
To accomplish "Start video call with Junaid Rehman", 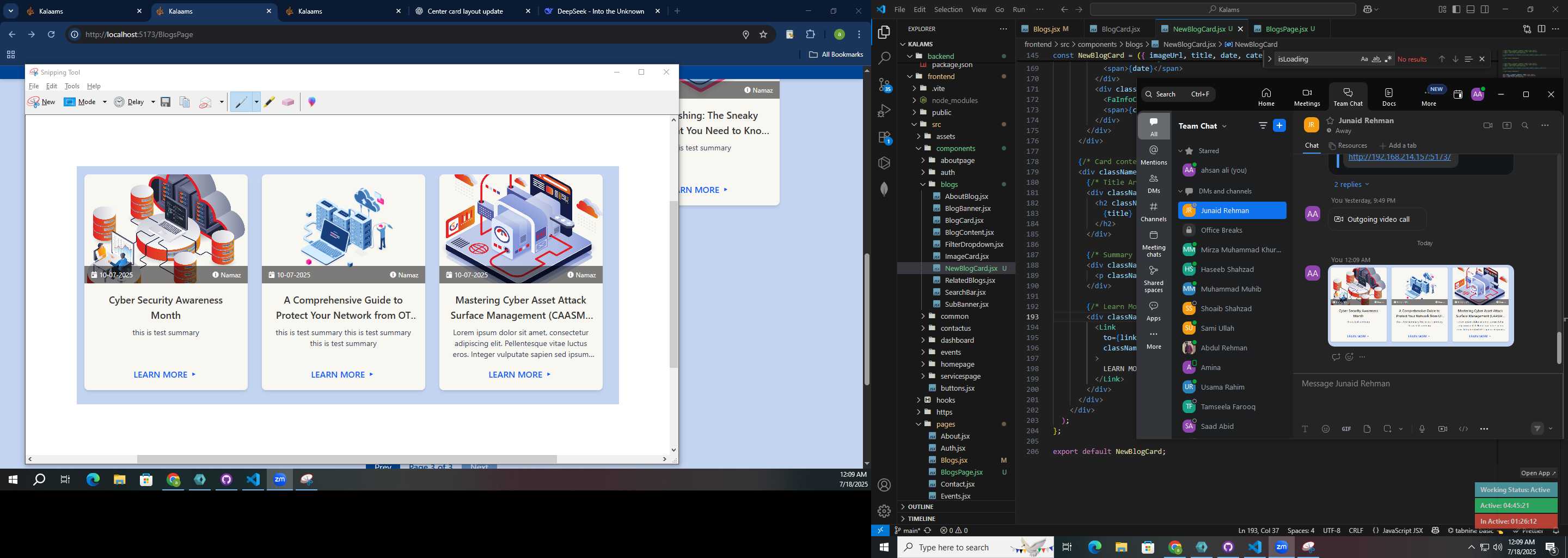I will click(1487, 125).
